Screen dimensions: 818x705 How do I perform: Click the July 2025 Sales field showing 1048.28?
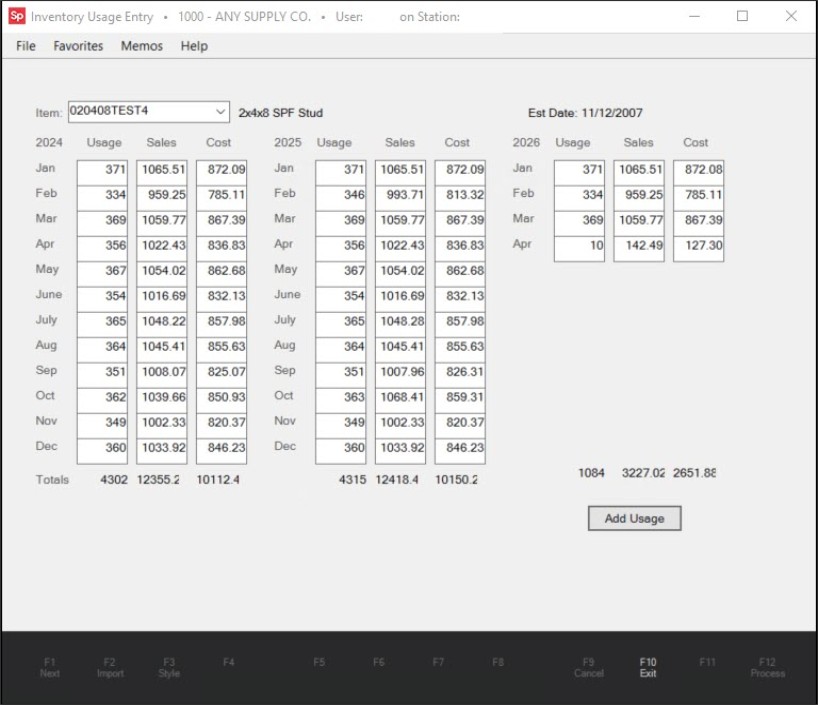[x=400, y=320]
